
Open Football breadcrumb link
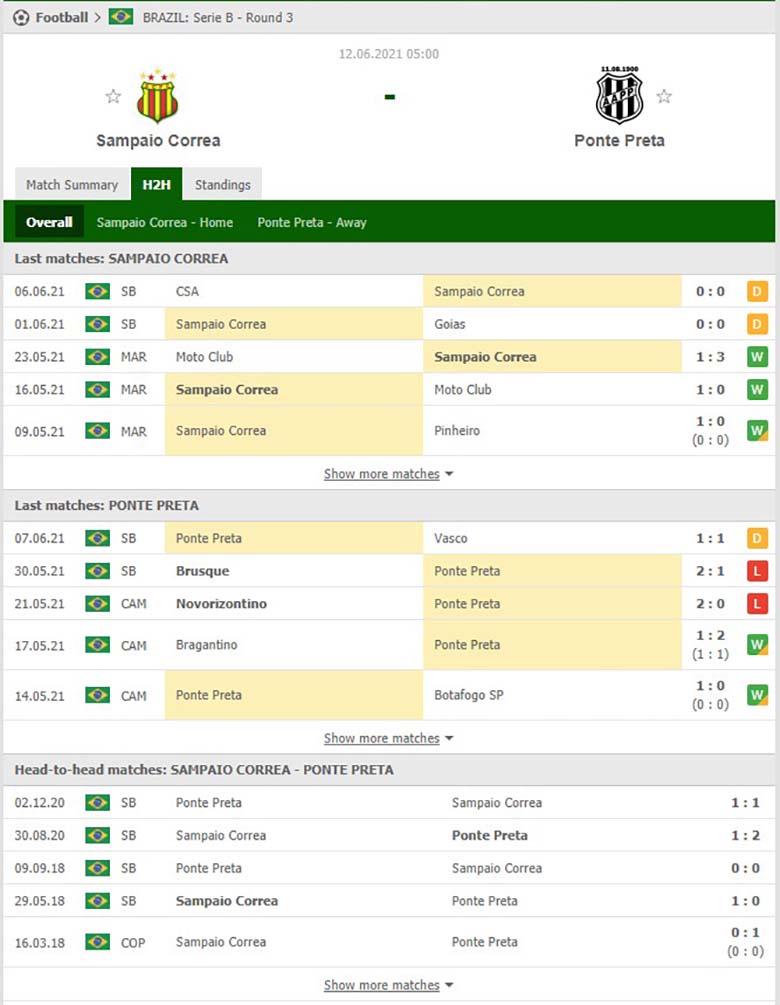(x=62, y=17)
